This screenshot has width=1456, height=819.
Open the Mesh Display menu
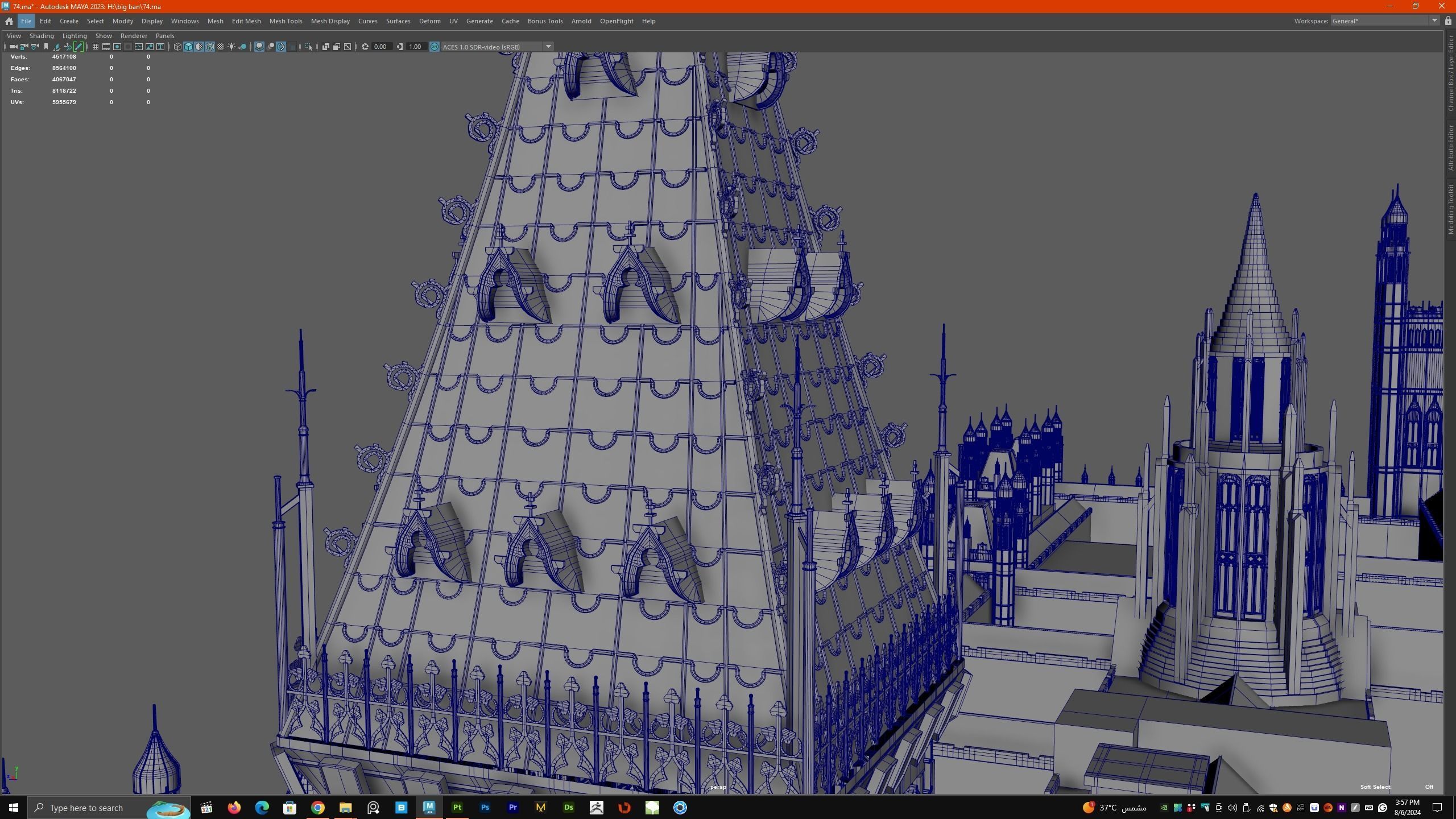click(x=330, y=21)
